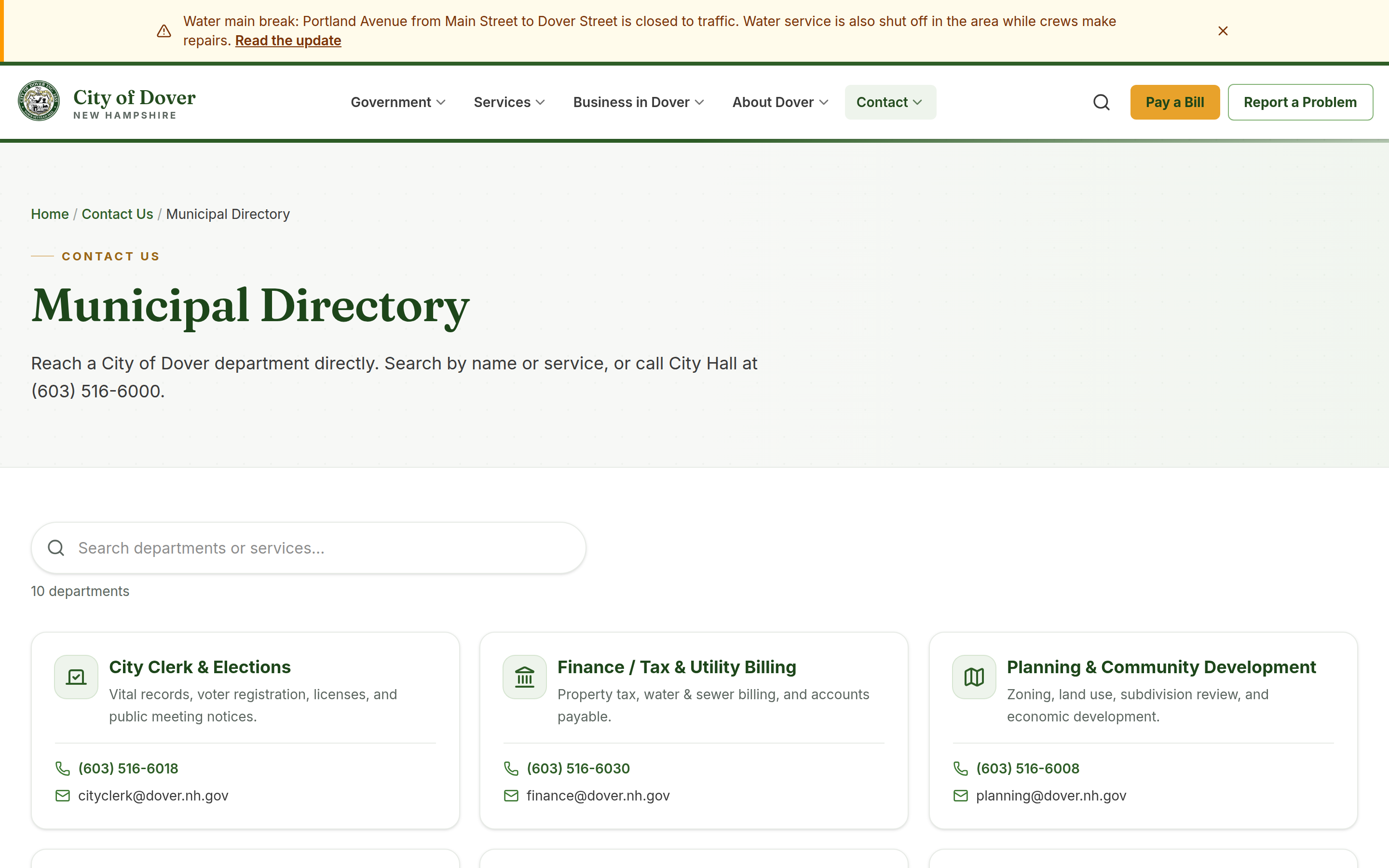Click magnifier icon in department search box
1389x868 pixels.
(56, 548)
